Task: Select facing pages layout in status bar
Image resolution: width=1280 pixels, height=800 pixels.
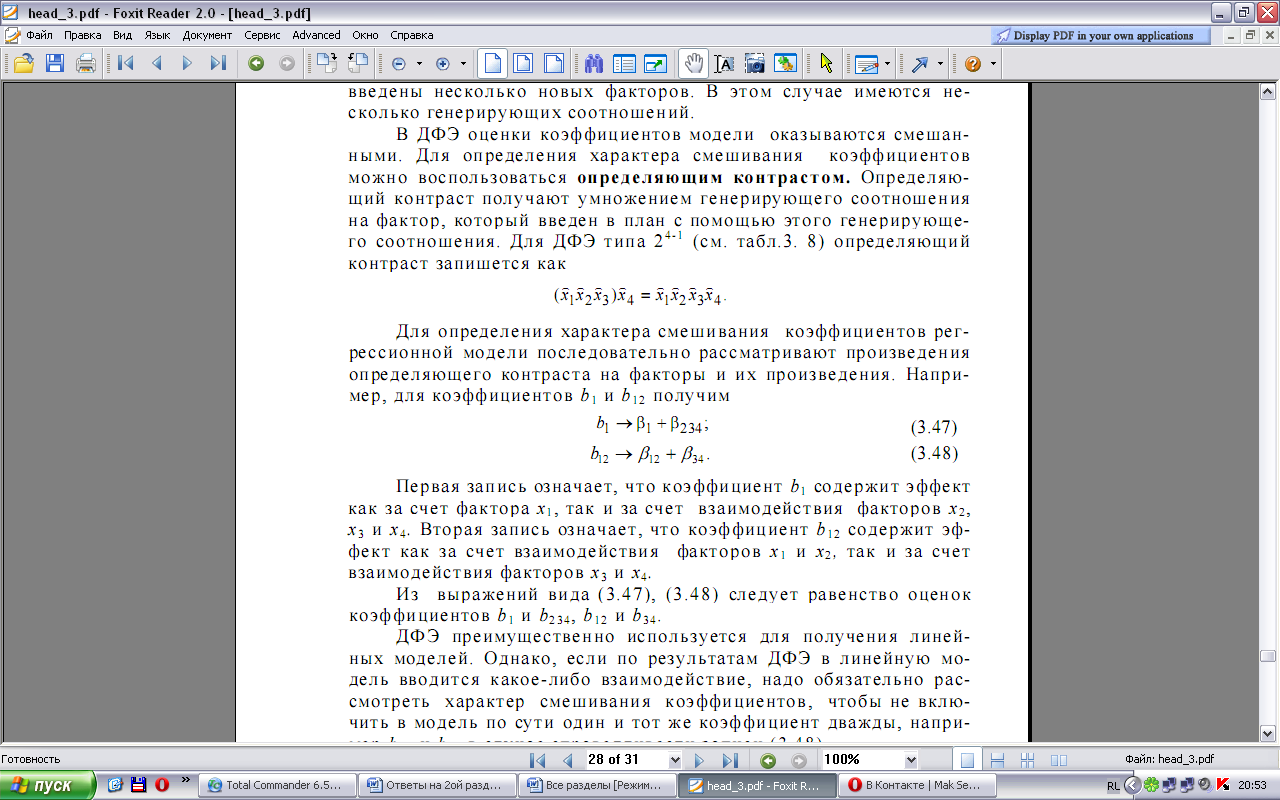Action: pyautogui.click(x=1059, y=760)
